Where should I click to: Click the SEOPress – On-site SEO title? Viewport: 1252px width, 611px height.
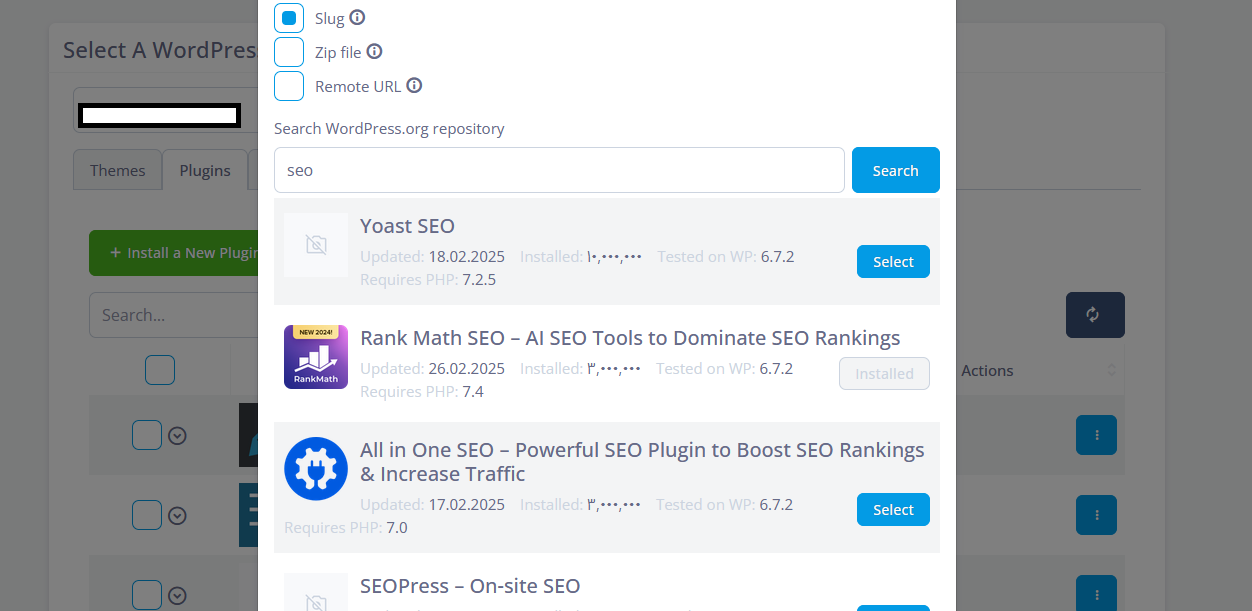[470, 586]
